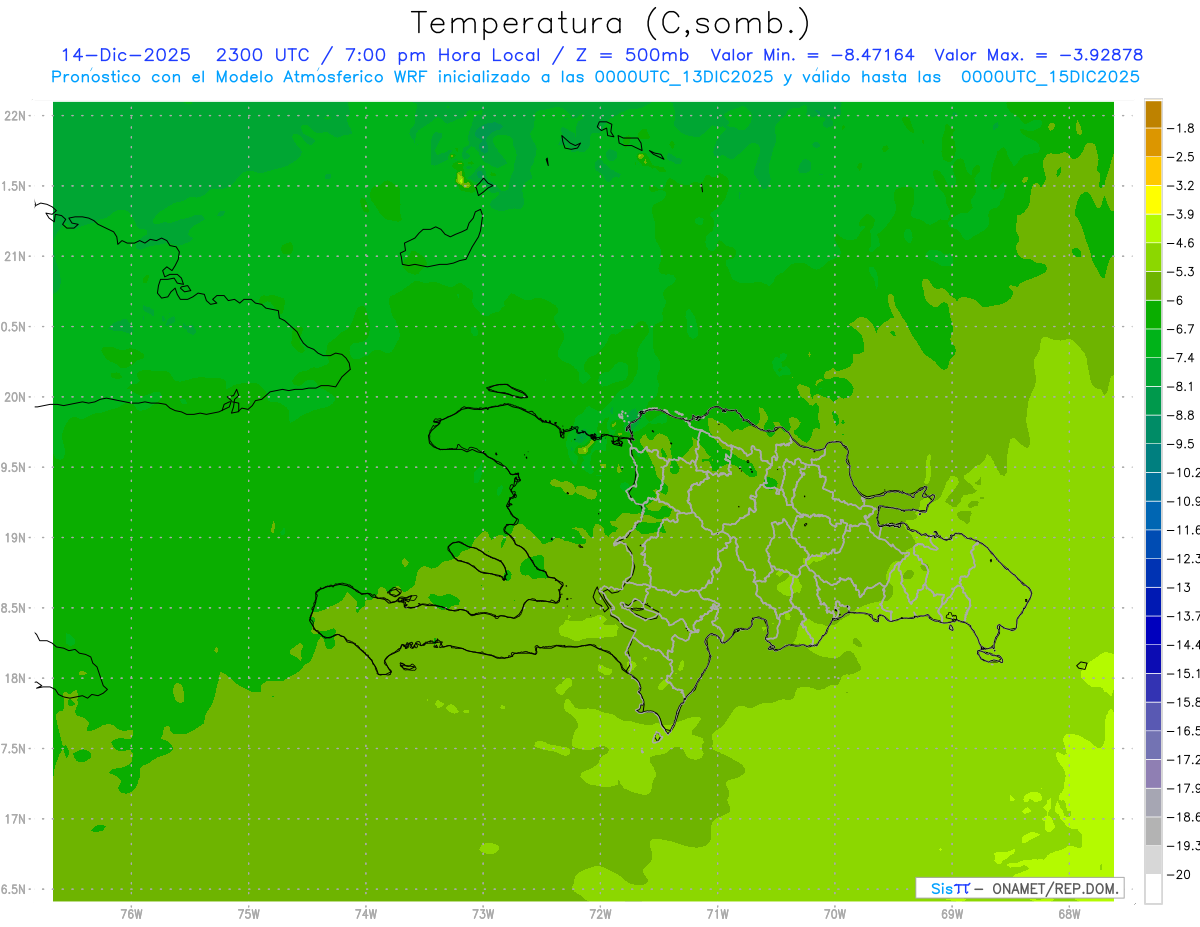Click the 72W longitude axis label
This screenshot has height=927, width=1200.
600,913
